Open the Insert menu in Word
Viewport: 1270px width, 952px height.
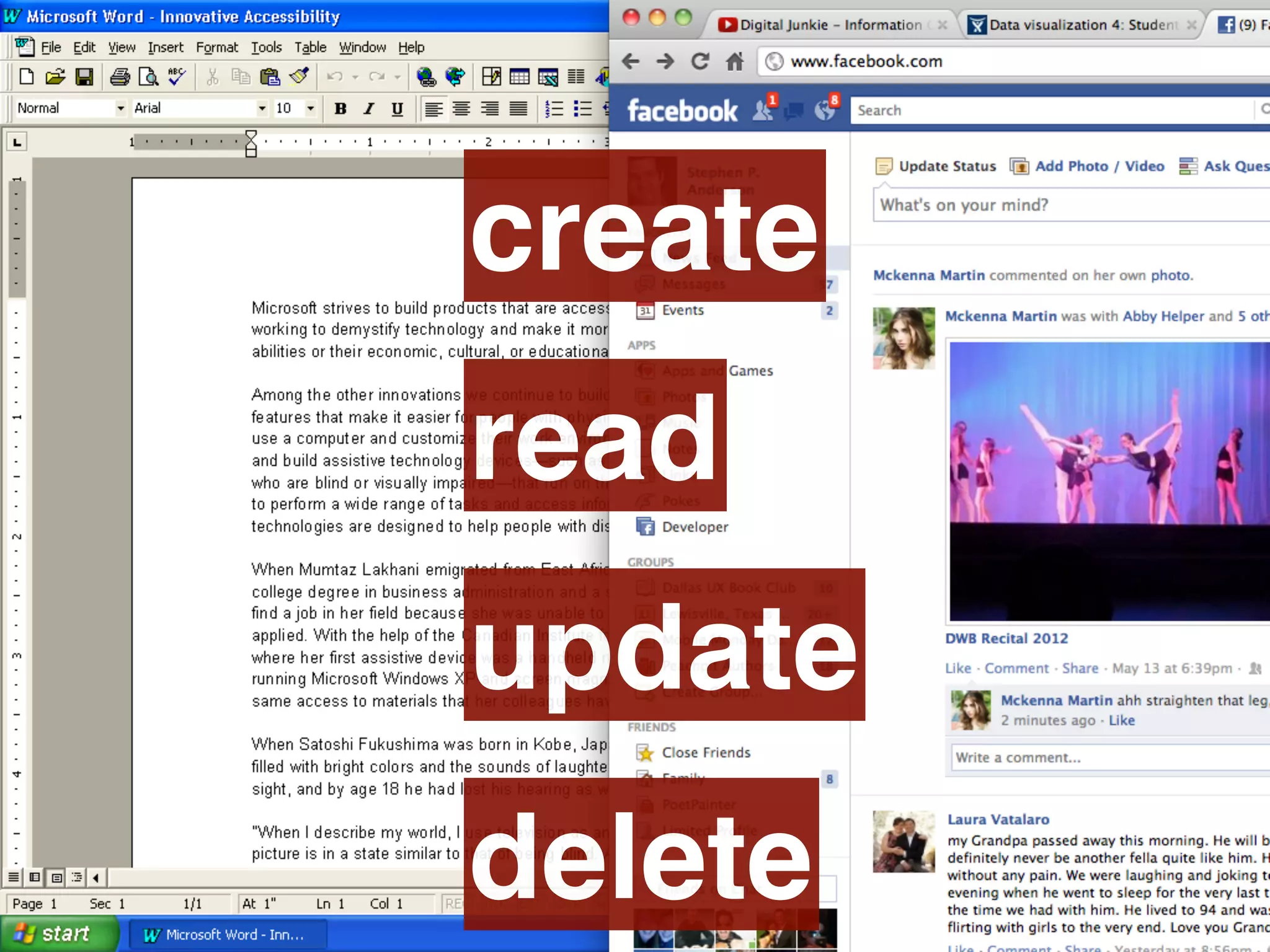pyautogui.click(x=166, y=47)
